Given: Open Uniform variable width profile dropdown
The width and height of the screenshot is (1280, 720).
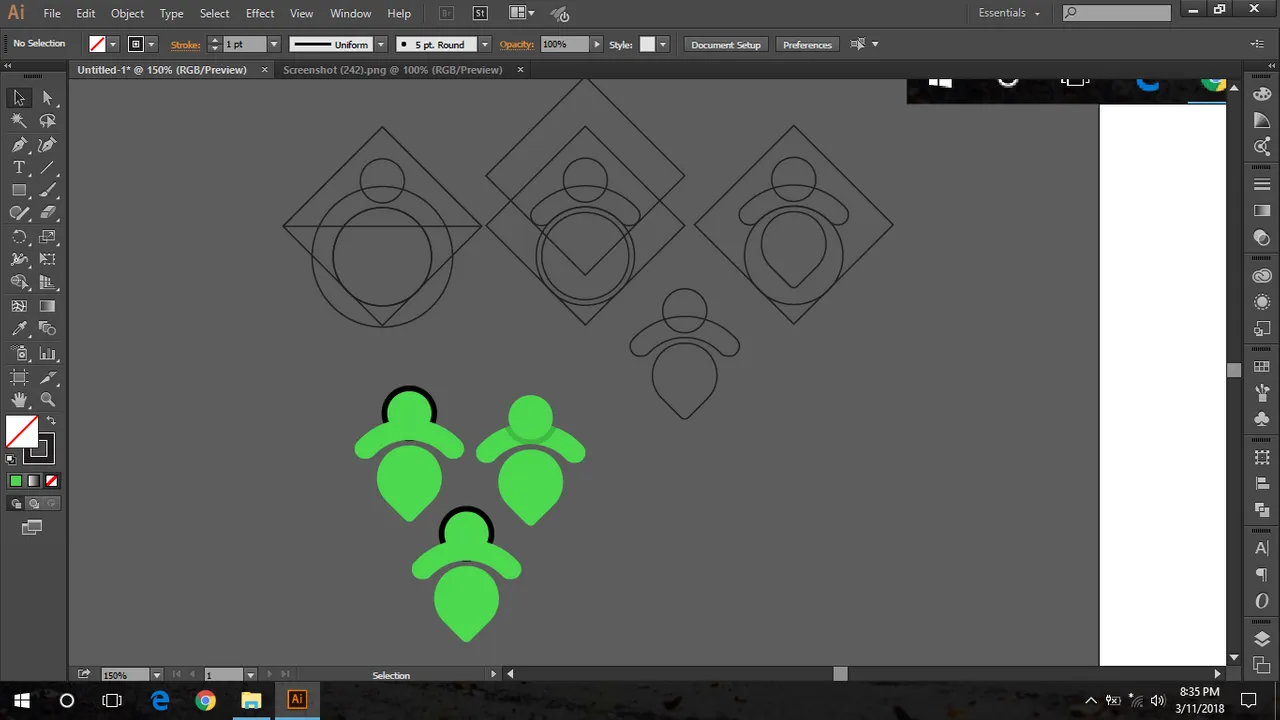Looking at the screenshot, I should click(x=380, y=44).
